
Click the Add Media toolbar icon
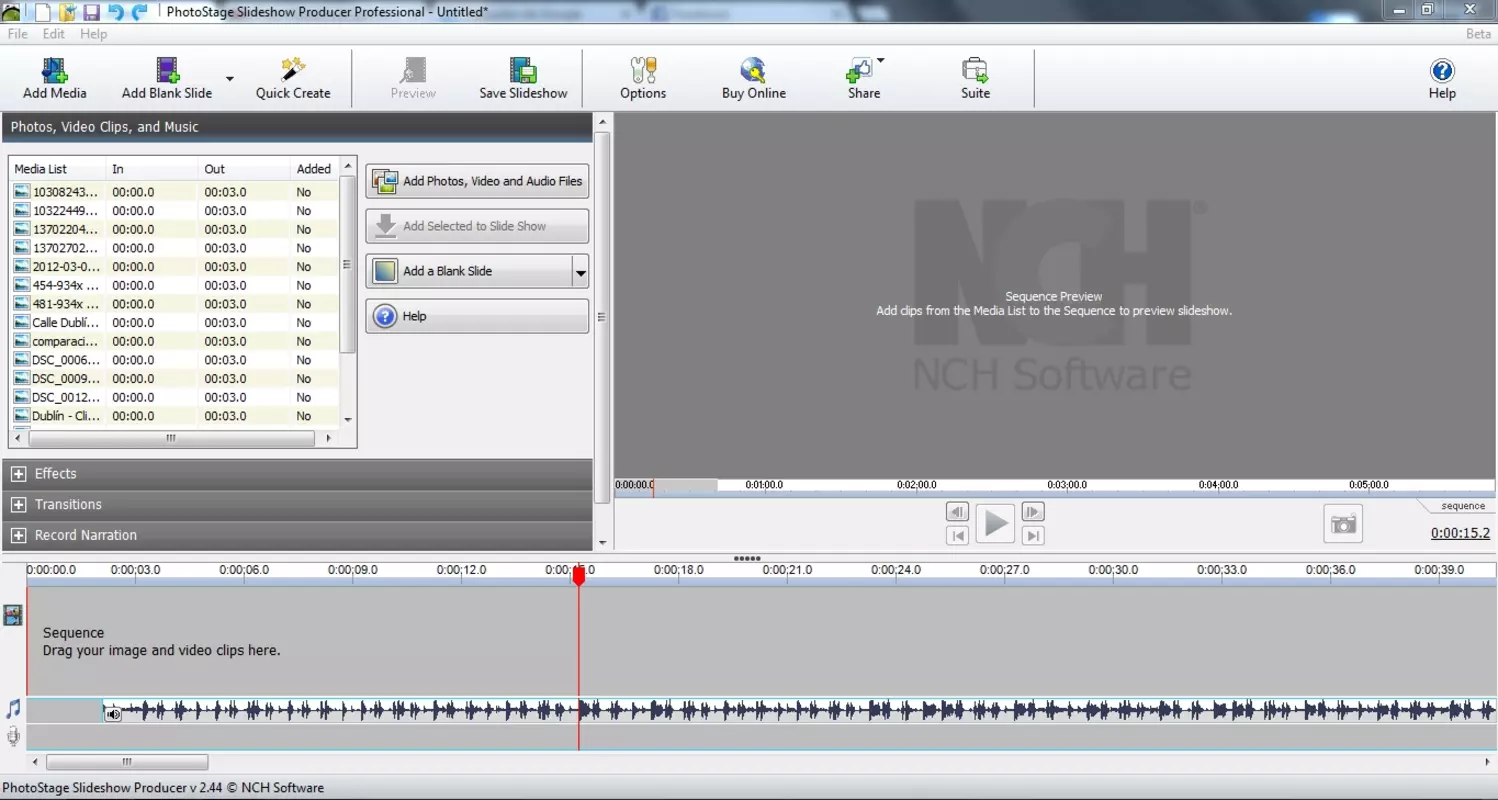(x=55, y=79)
